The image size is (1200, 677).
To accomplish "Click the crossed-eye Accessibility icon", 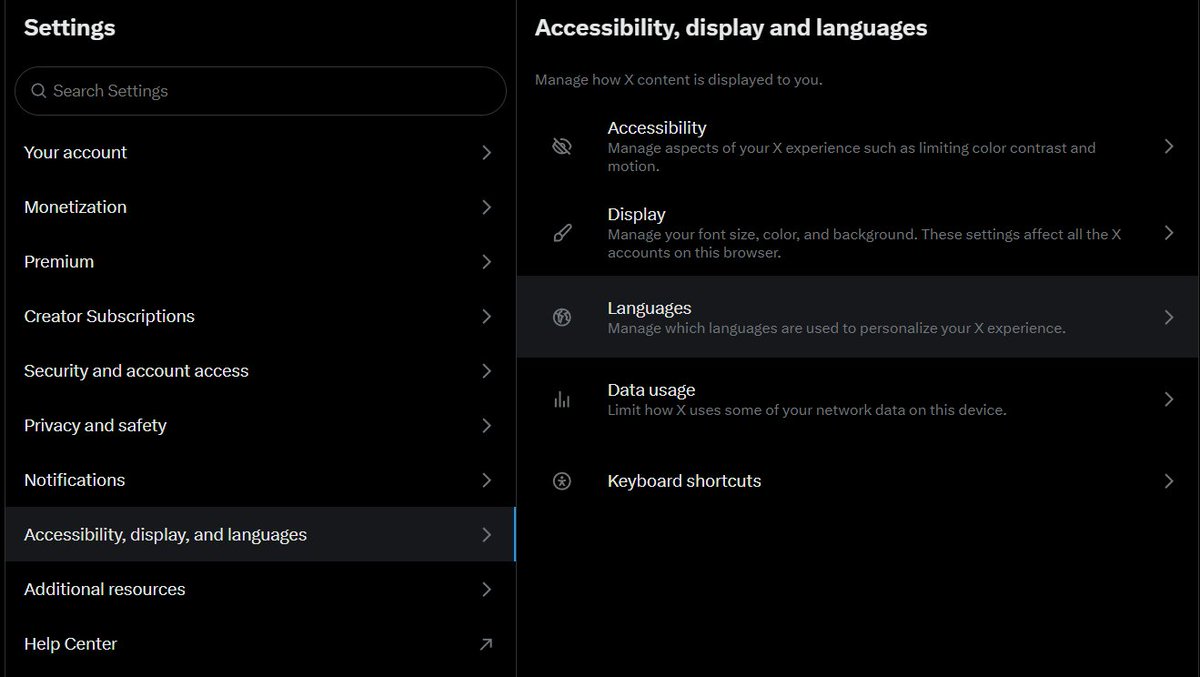I will [562, 147].
